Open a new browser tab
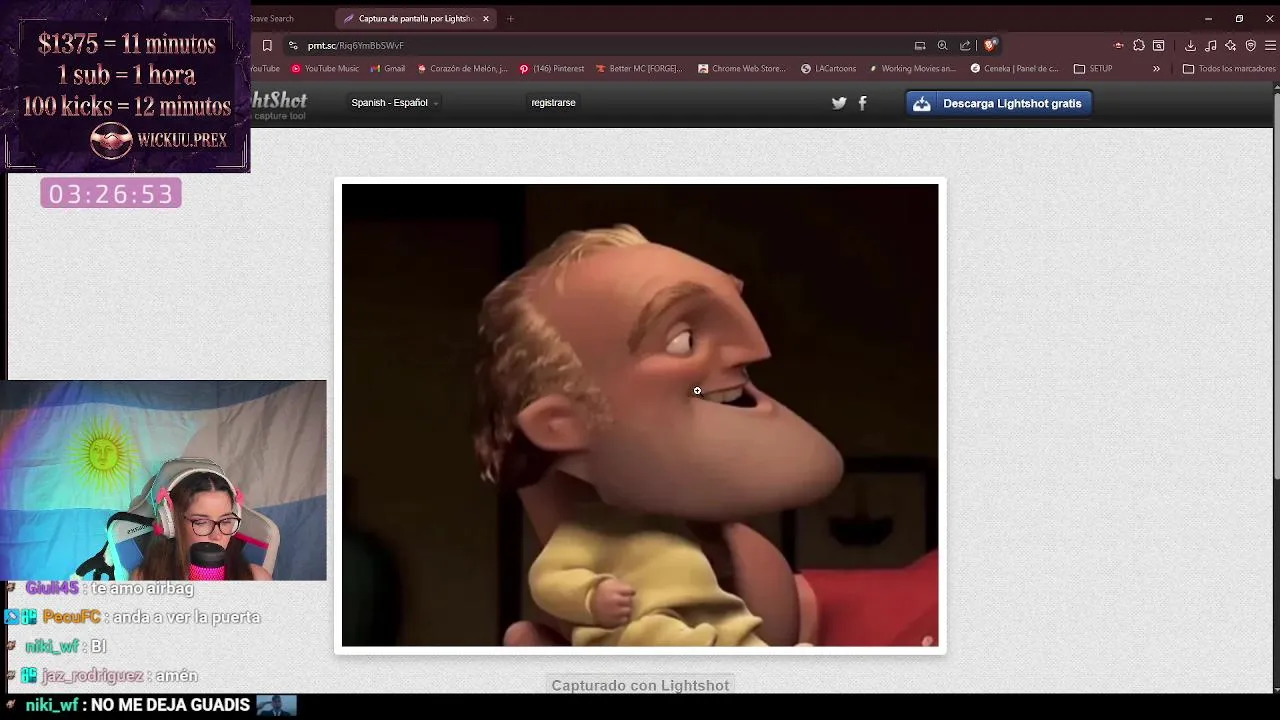1280x720 pixels. pos(510,18)
